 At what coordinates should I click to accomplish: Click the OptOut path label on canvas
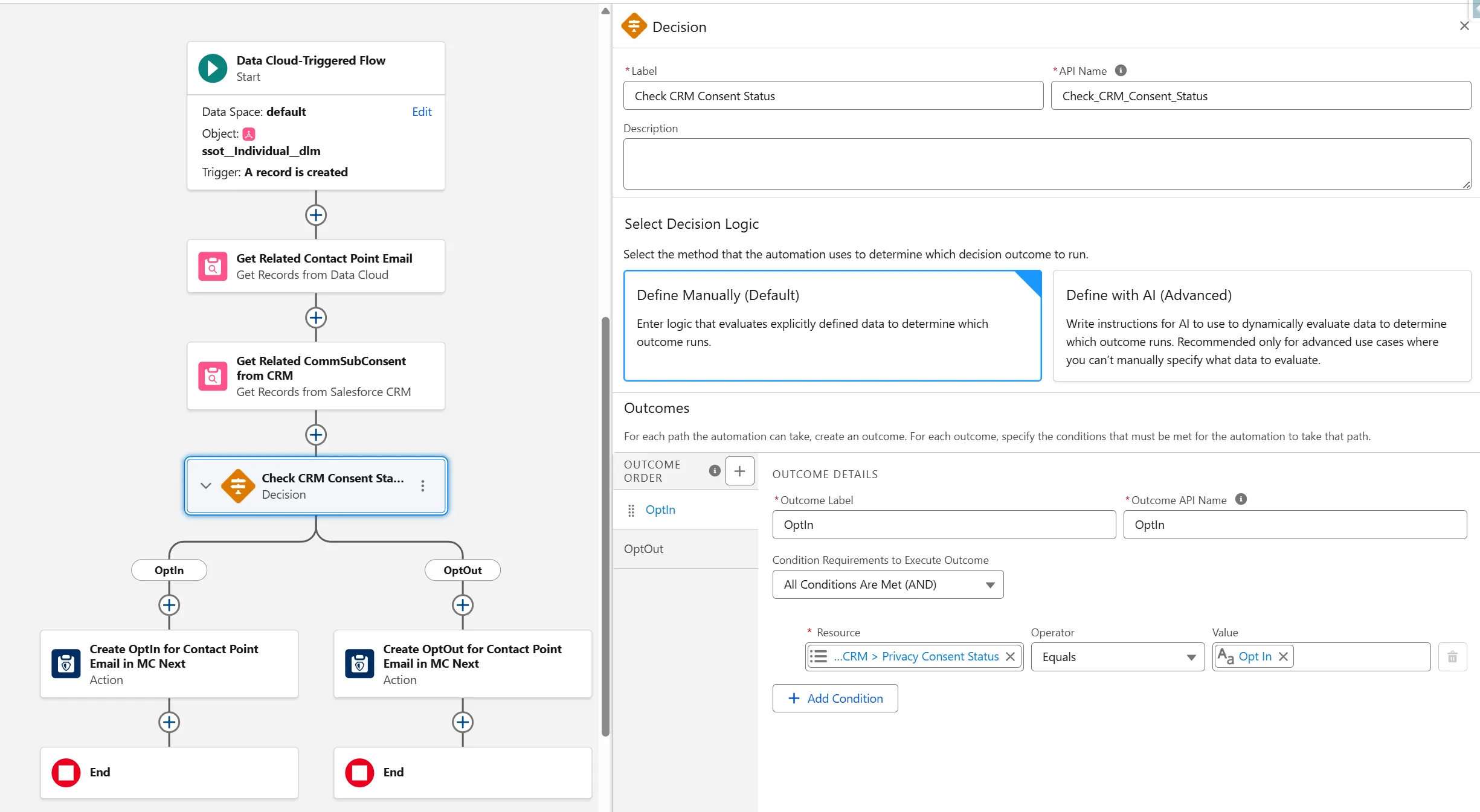click(463, 571)
